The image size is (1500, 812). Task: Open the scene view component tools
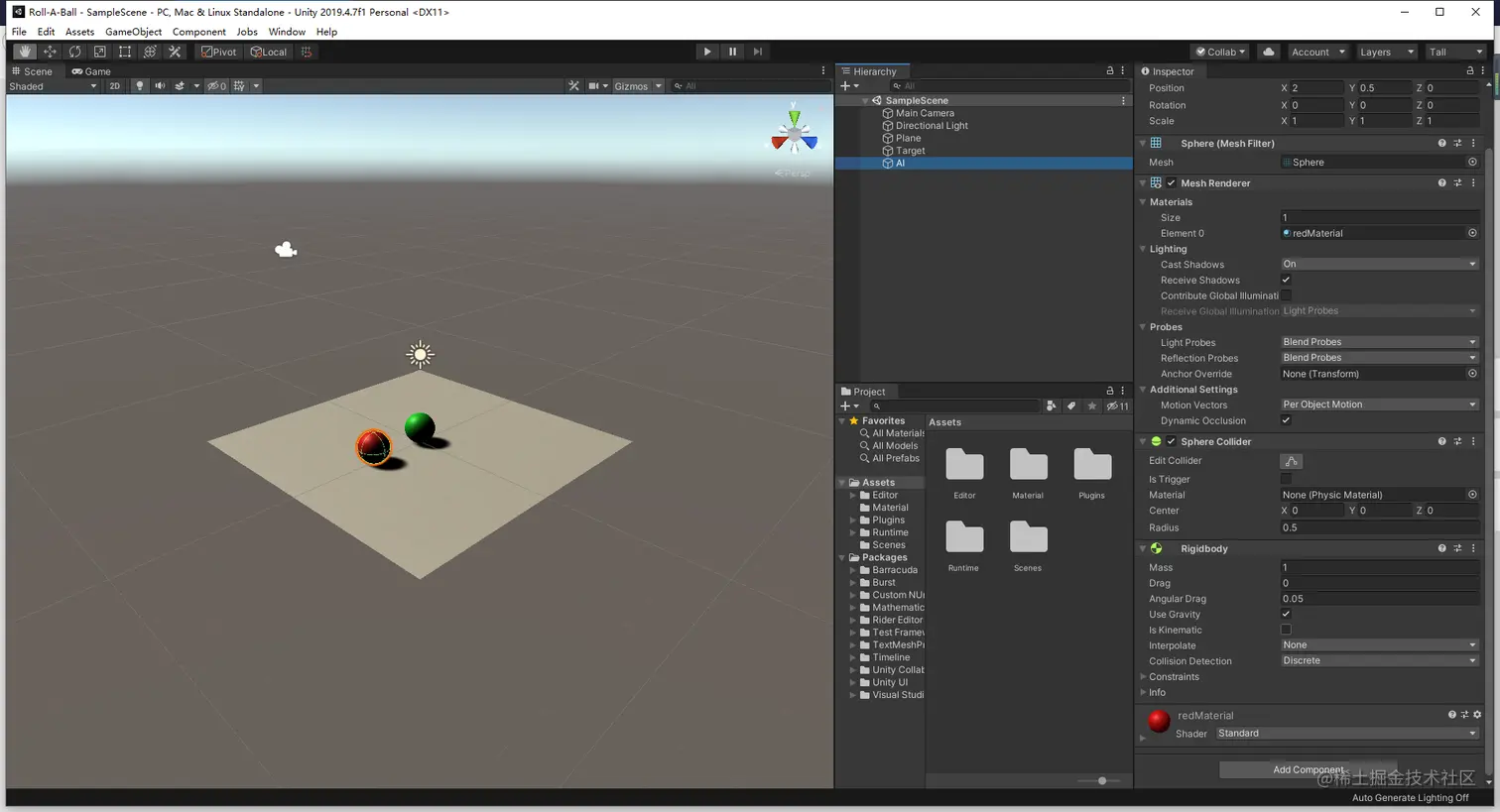[573, 86]
